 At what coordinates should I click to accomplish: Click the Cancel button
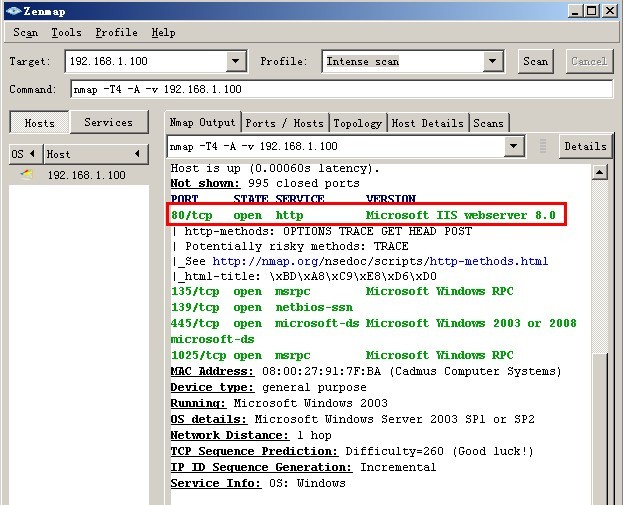point(589,61)
